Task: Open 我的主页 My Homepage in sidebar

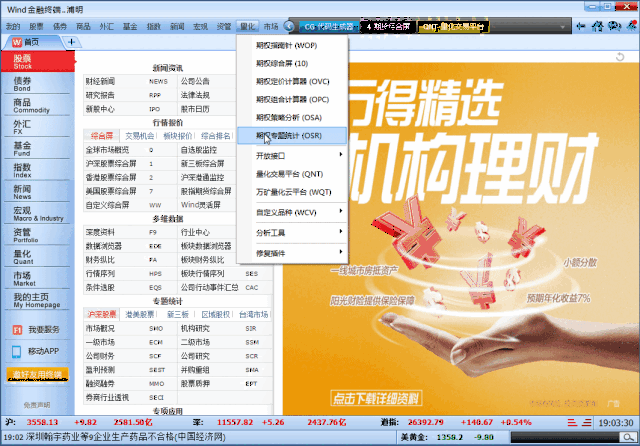Action: (x=38, y=300)
